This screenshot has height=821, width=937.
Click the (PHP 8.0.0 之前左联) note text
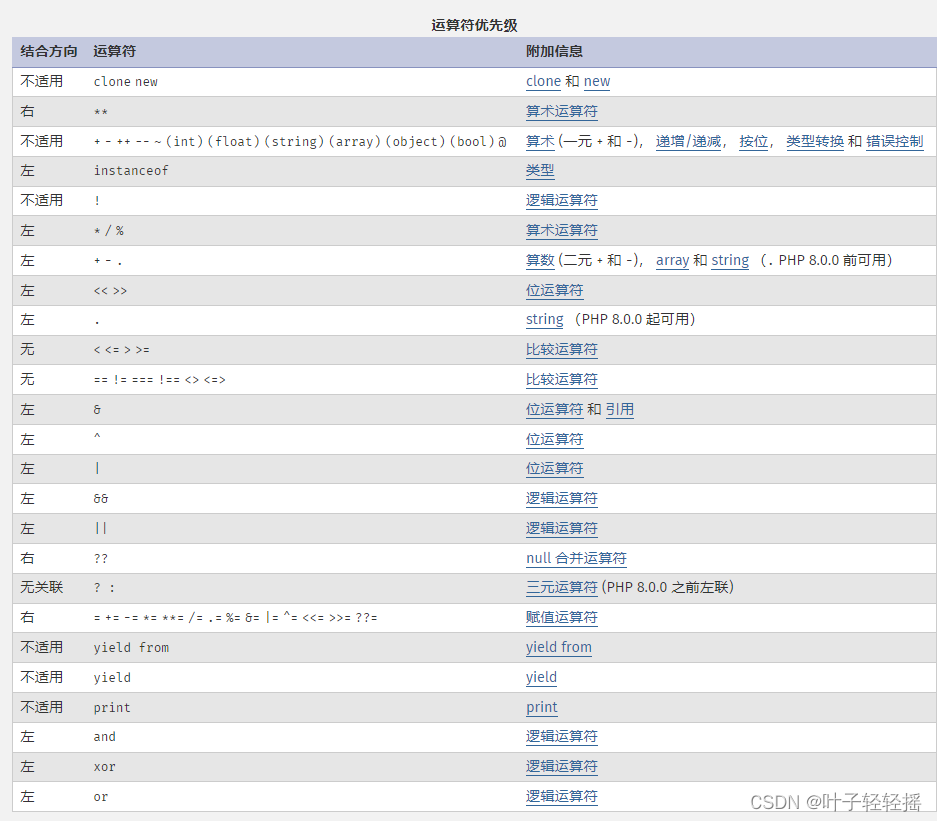pos(668,587)
